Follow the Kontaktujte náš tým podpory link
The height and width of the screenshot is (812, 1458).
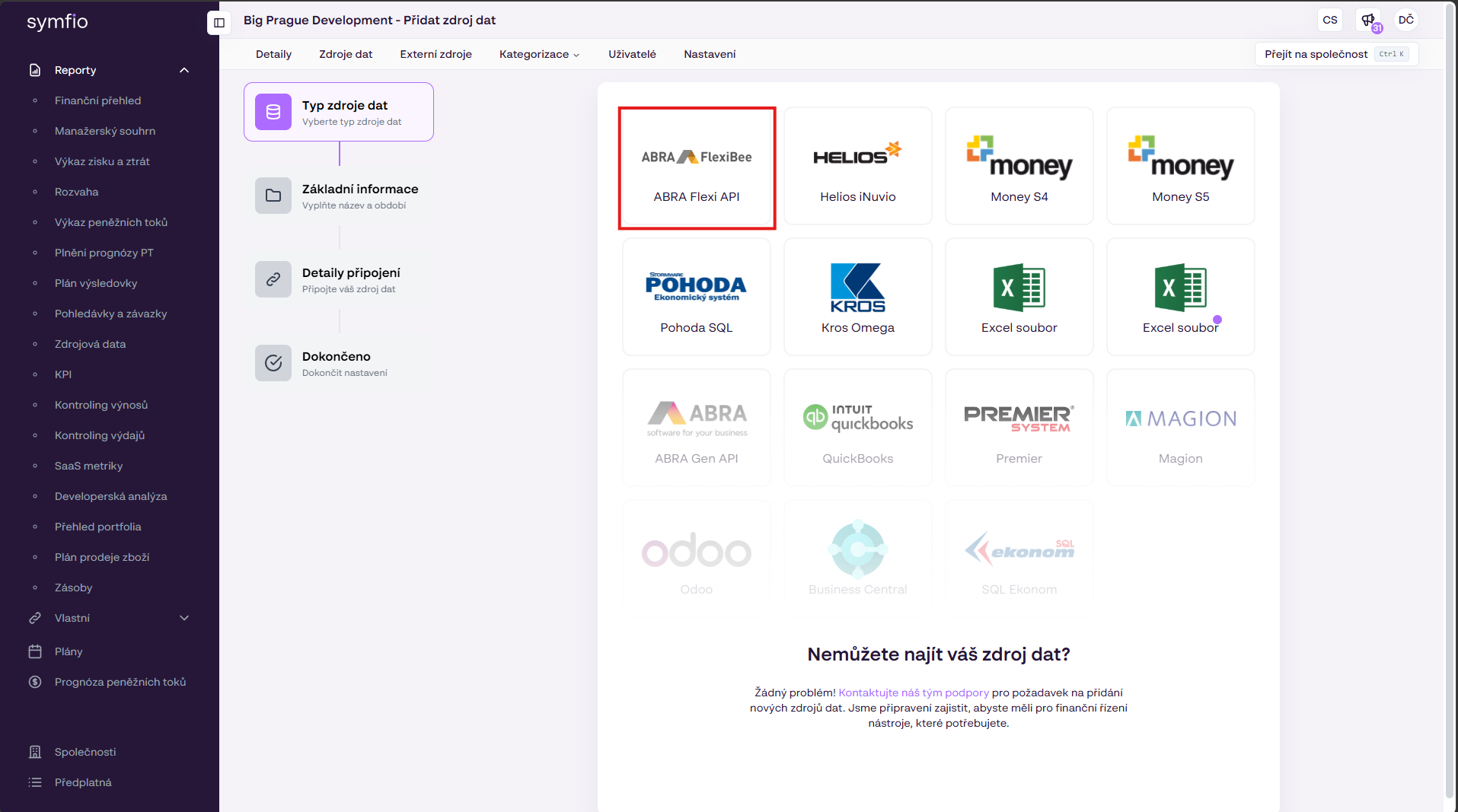(914, 693)
